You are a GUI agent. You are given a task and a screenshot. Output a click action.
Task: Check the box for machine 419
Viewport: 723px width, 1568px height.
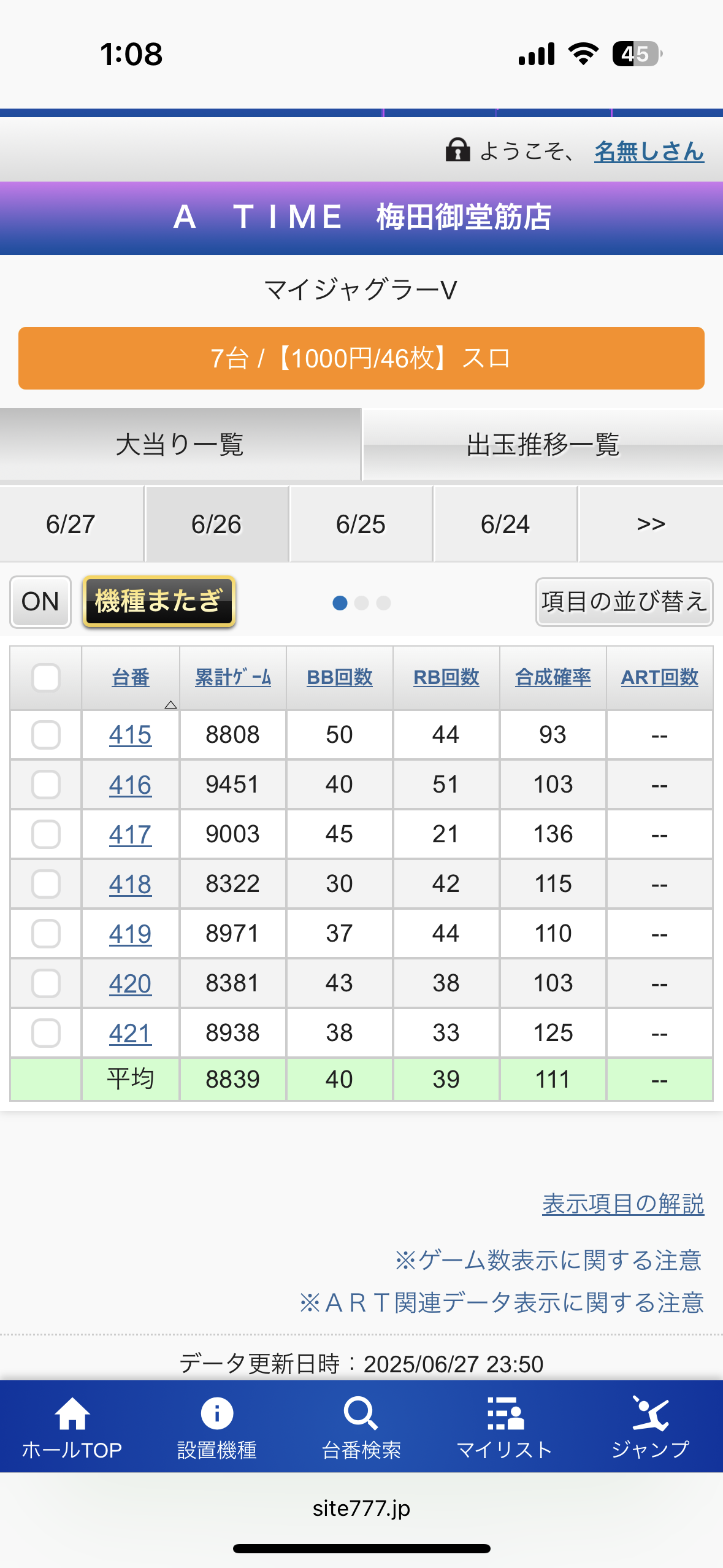click(x=46, y=934)
